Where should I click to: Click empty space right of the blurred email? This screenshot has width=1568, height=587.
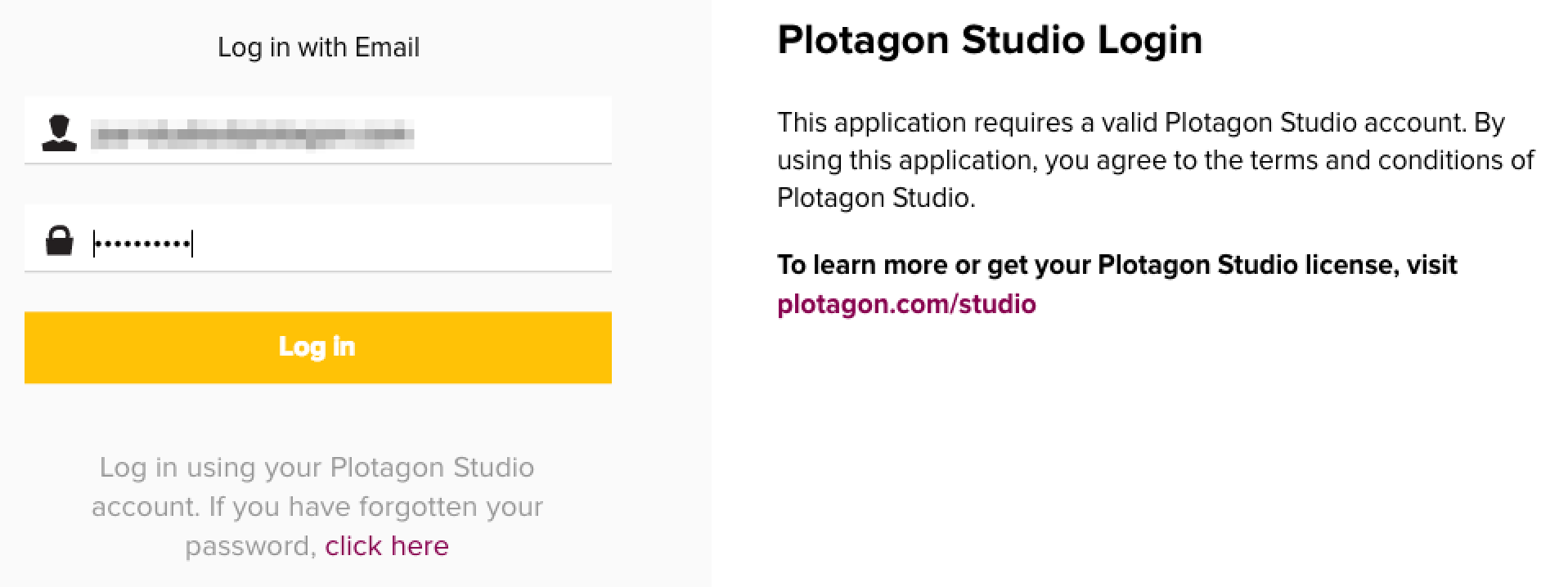point(513,131)
